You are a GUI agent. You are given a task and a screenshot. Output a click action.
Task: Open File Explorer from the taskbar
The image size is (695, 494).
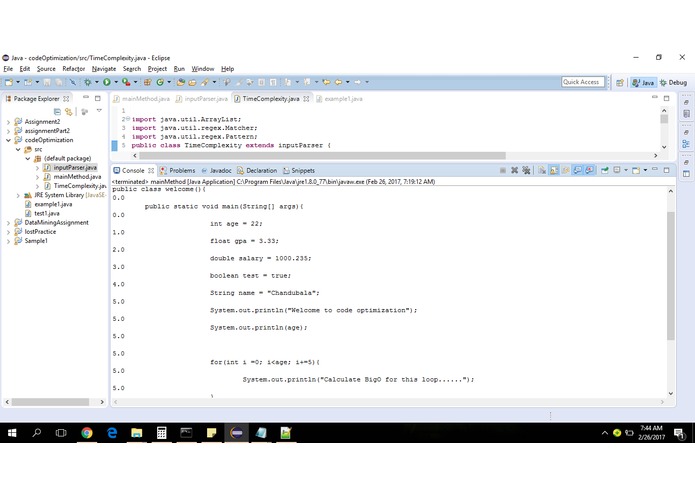point(137,432)
